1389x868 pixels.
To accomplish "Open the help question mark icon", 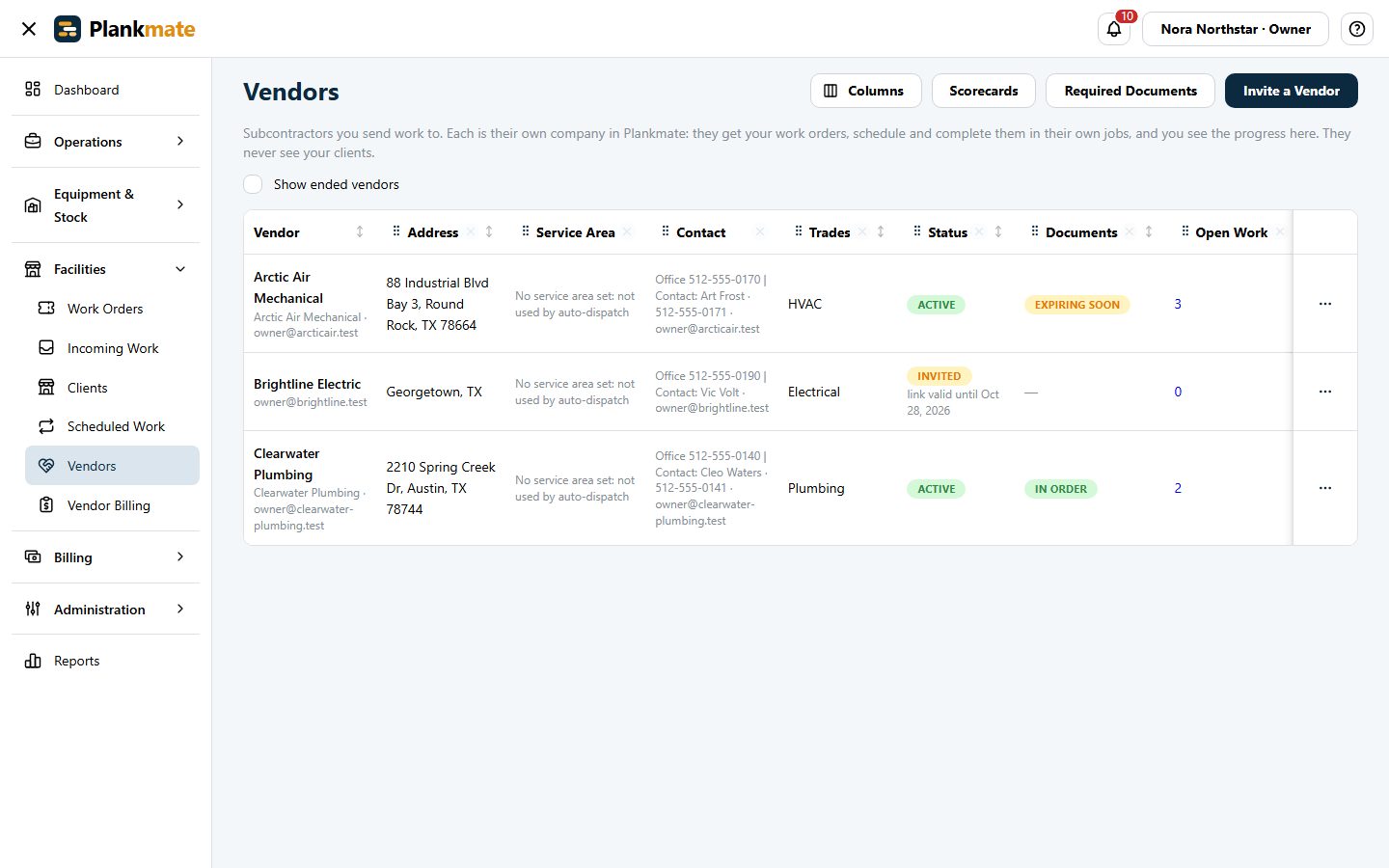I will tap(1357, 29).
